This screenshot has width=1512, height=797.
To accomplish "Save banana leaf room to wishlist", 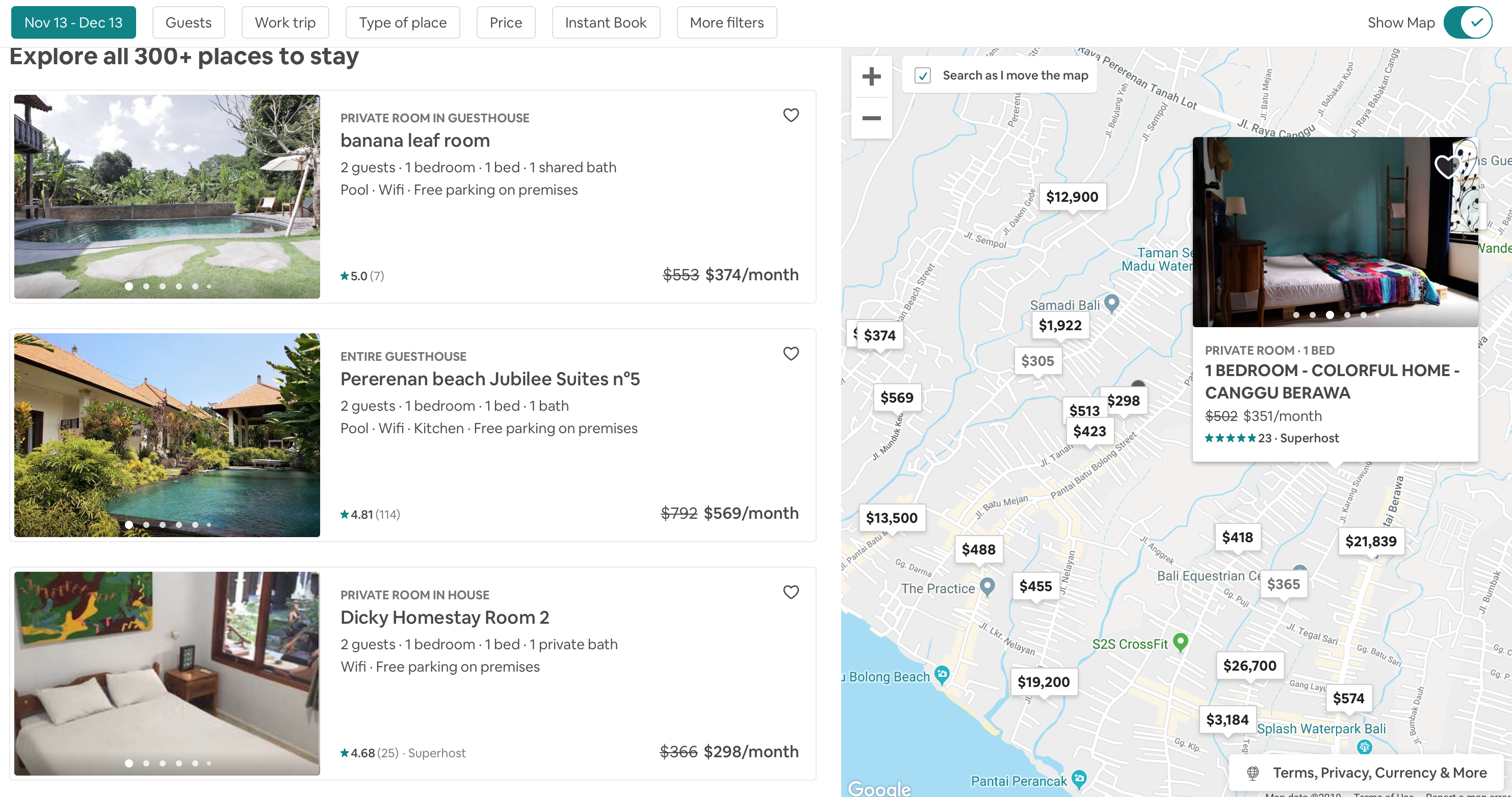I will [x=791, y=115].
